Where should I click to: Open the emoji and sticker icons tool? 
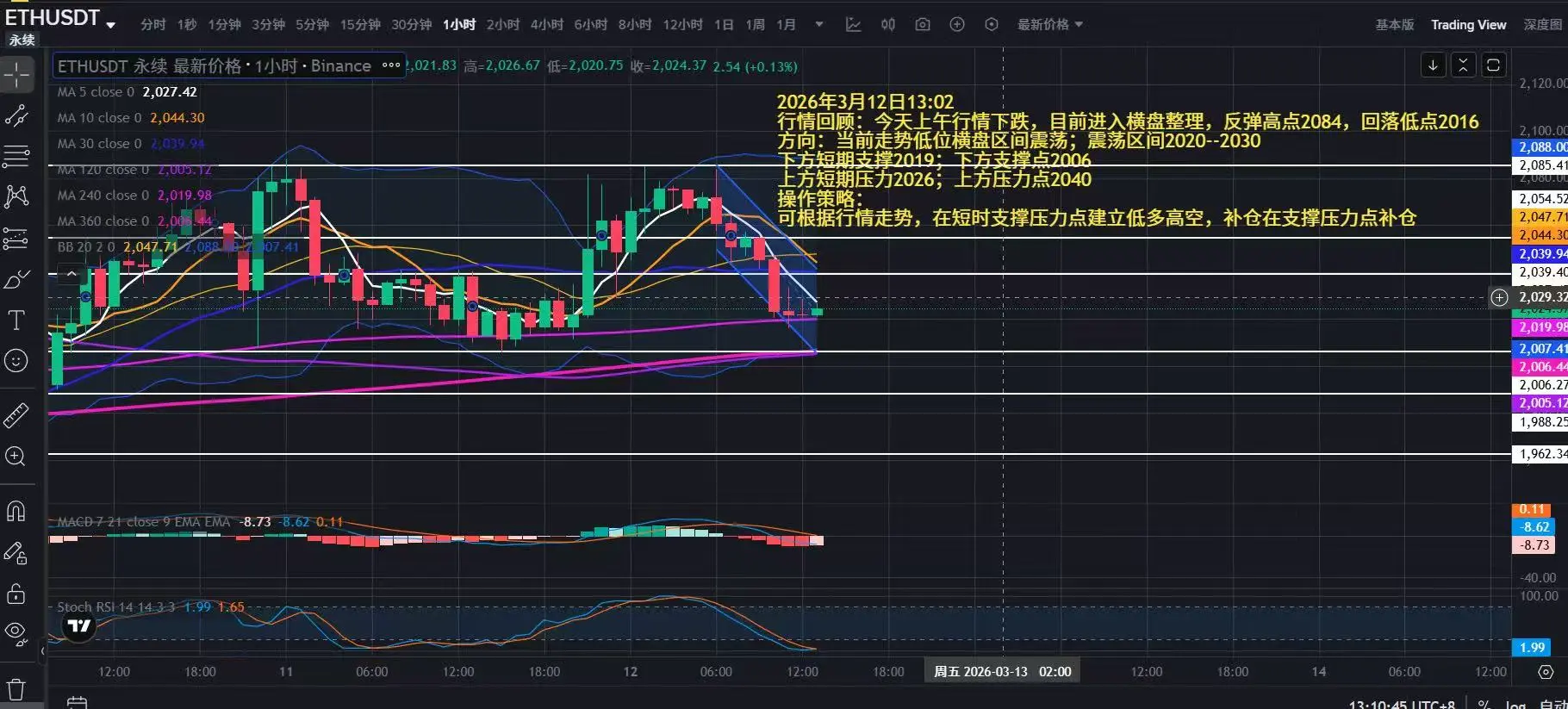[16, 361]
